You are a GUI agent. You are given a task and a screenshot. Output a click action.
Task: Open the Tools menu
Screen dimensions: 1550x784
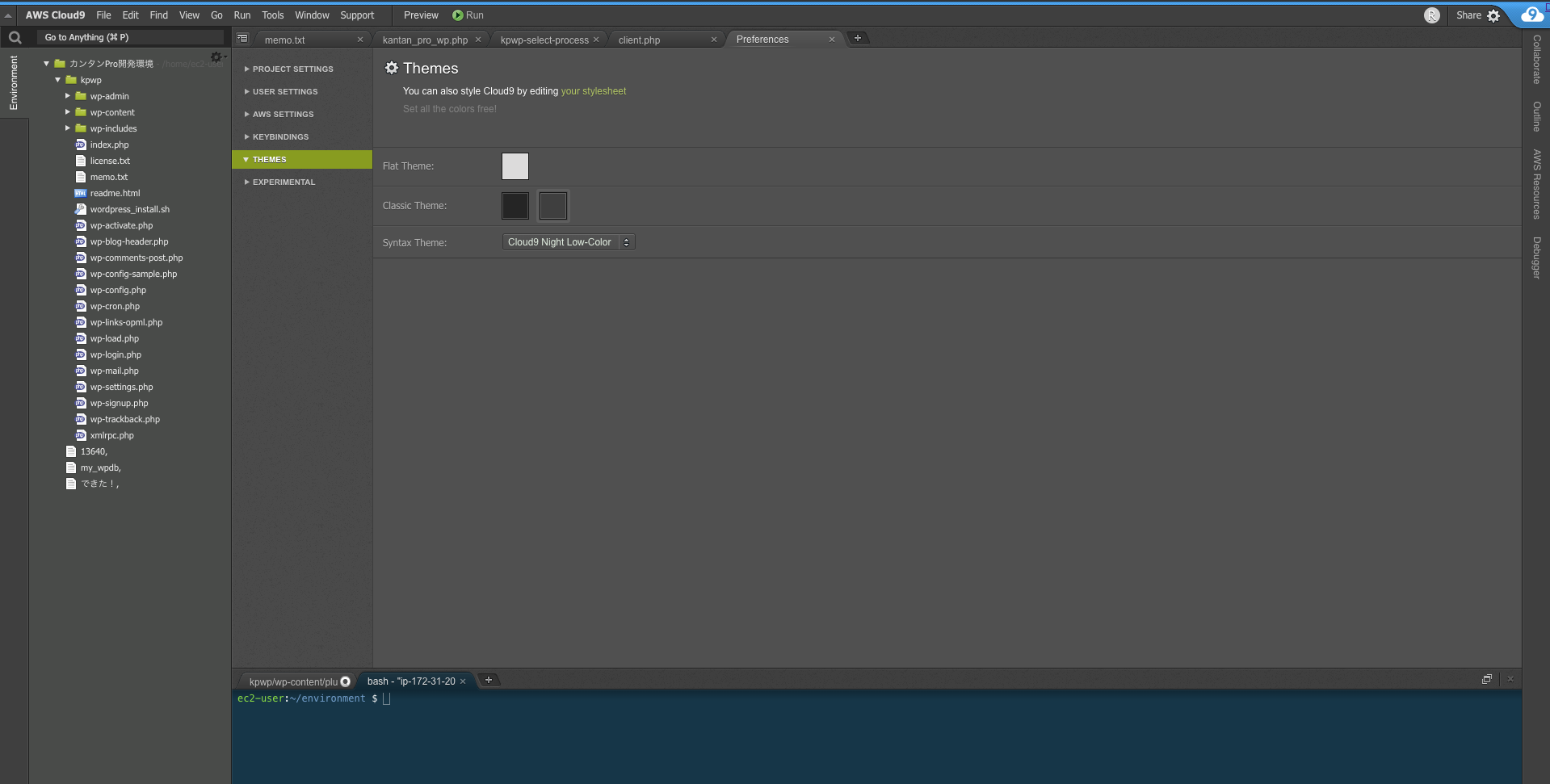tap(273, 15)
